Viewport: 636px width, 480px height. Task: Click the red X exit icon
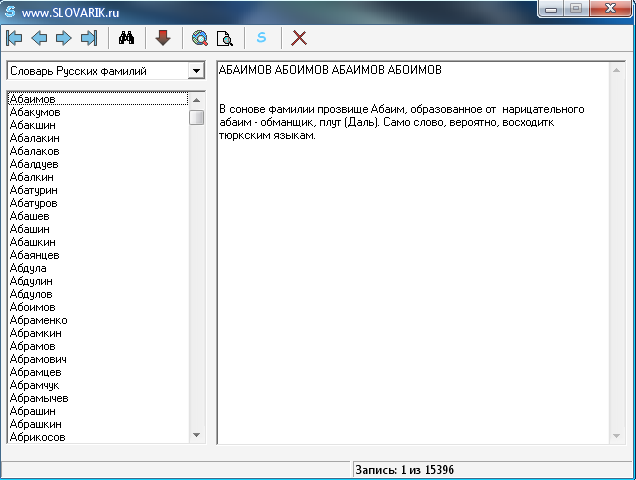pyautogui.click(x=299, y=38)
